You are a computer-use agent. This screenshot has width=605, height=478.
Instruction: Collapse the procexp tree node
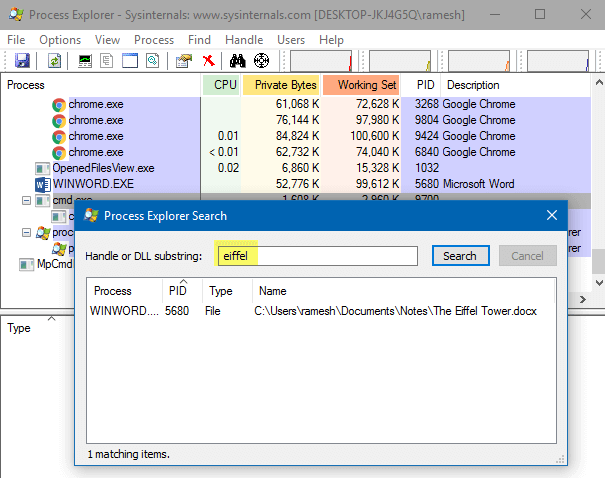(x=26, y=232)
